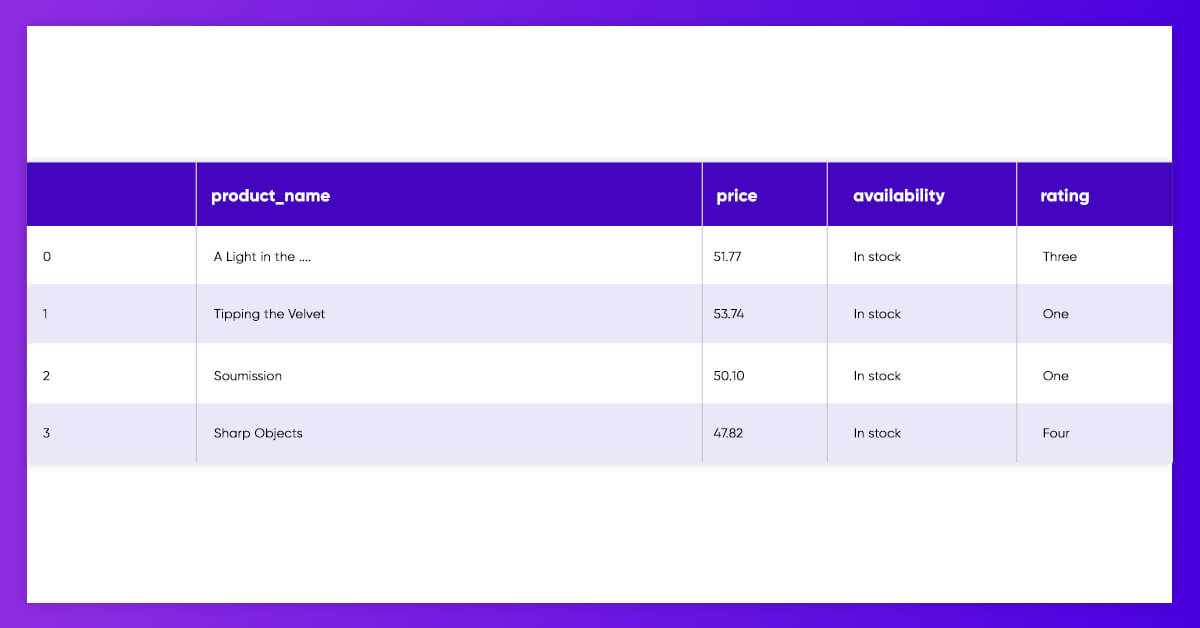
Task: Select the 'Soumission' product cell
Action: click(x=449, y=375)
